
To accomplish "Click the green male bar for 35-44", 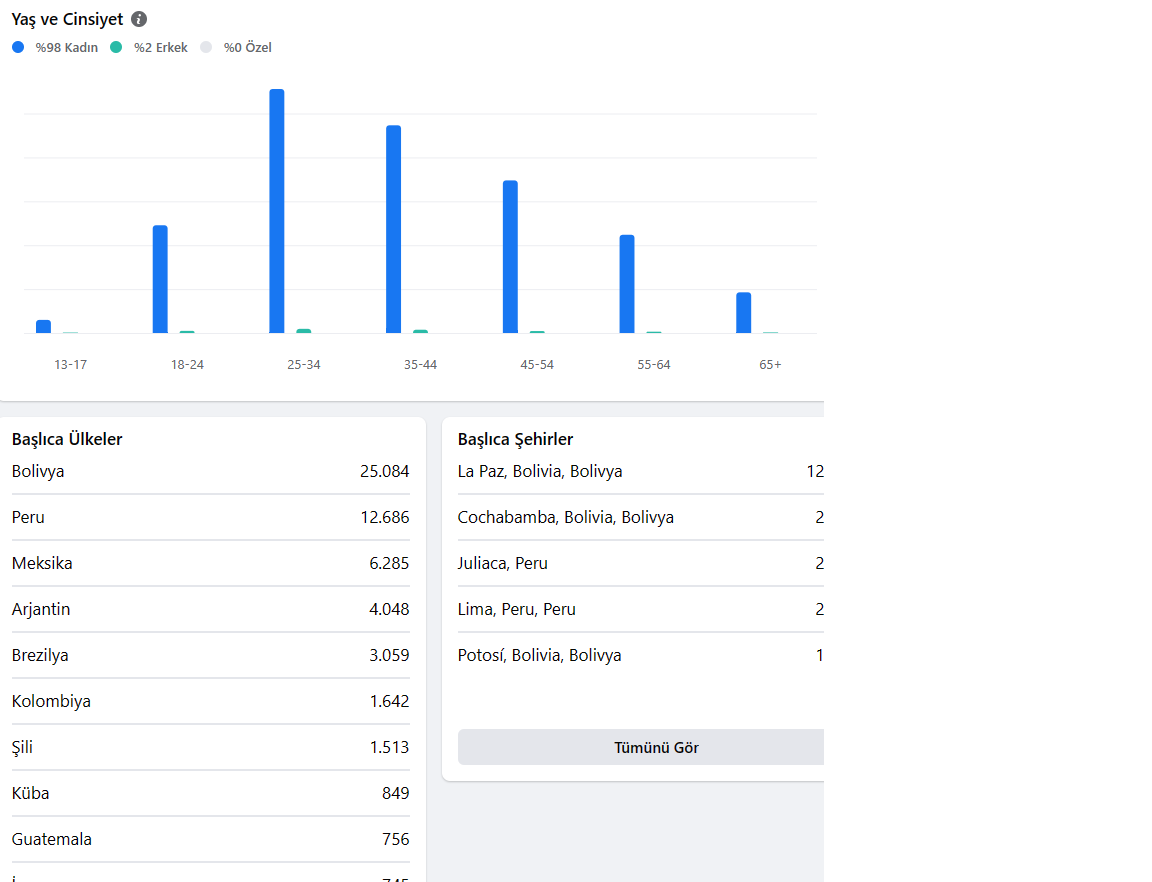I will (420, 331).
